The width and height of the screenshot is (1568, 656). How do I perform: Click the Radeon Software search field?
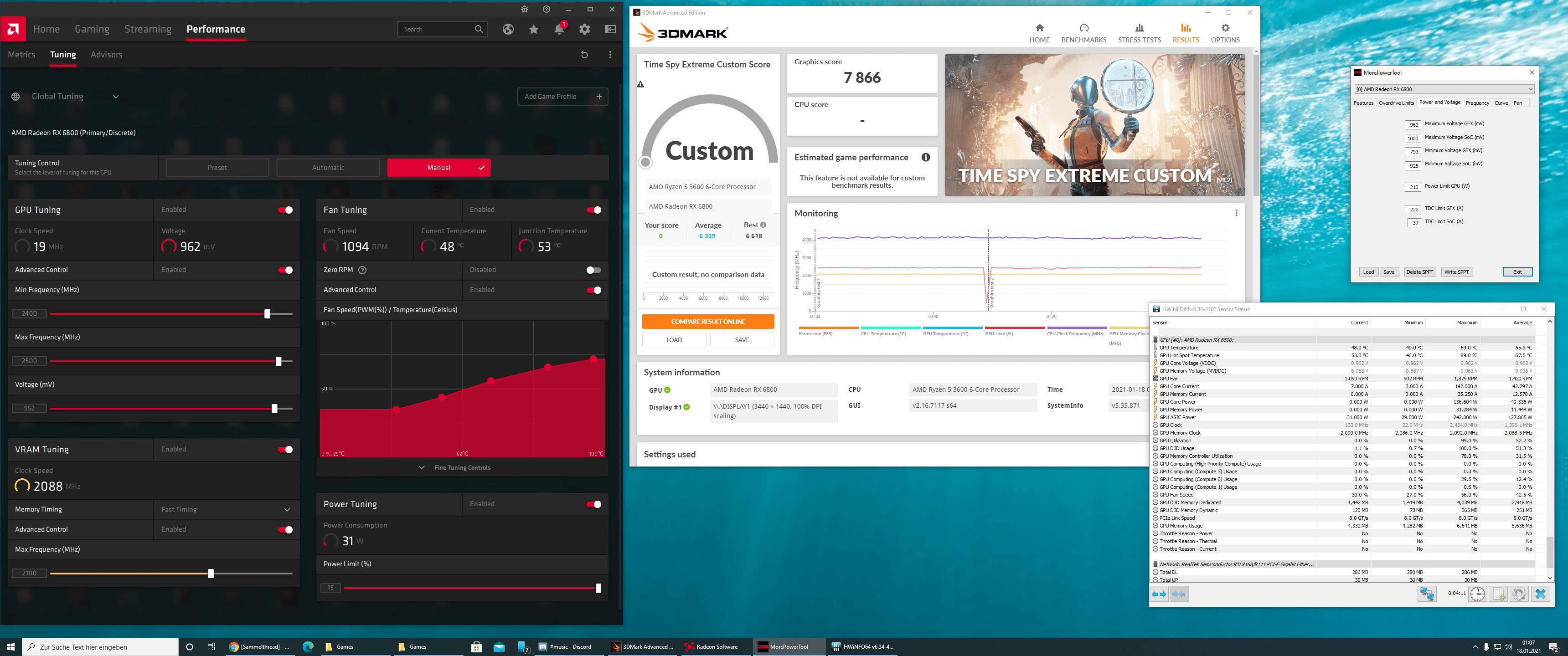coord(442,29)
